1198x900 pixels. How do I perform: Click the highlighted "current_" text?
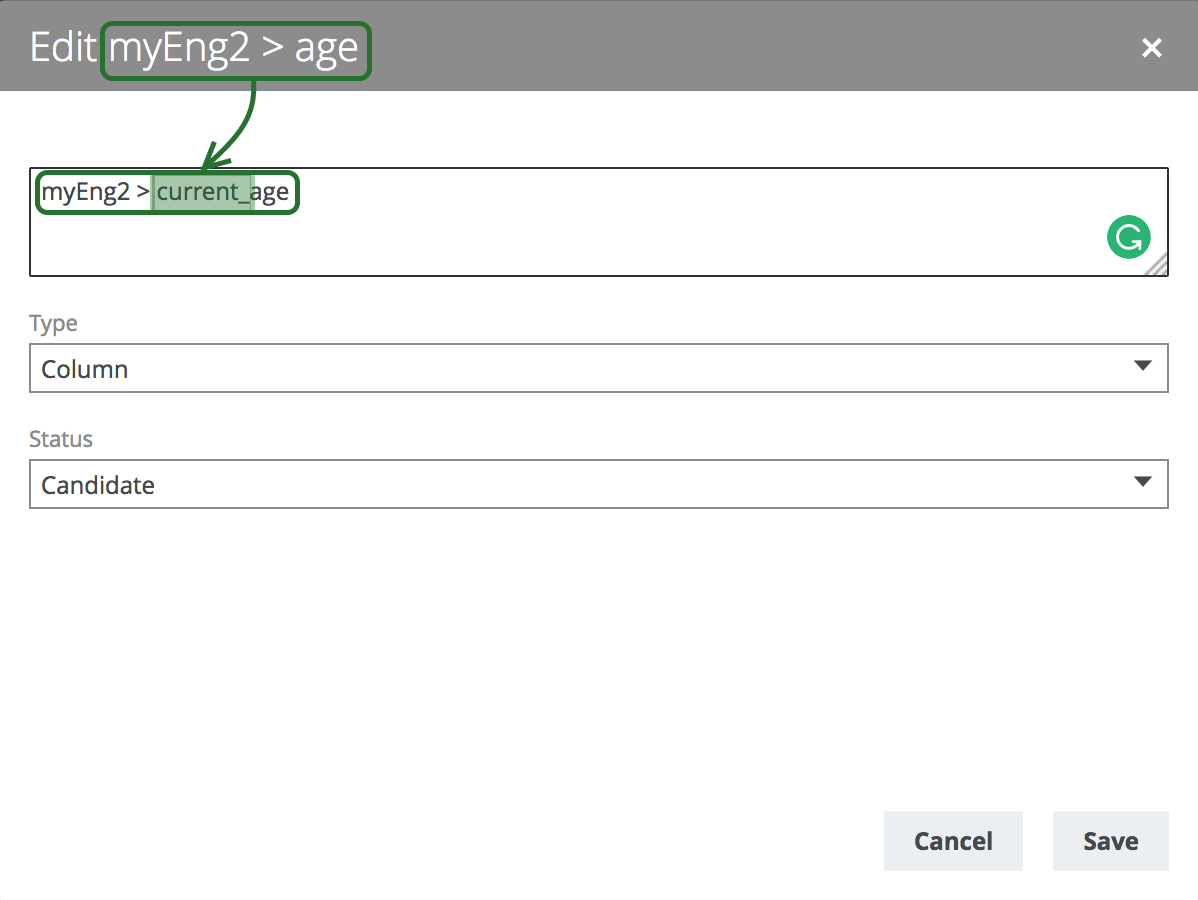[203, 192]
